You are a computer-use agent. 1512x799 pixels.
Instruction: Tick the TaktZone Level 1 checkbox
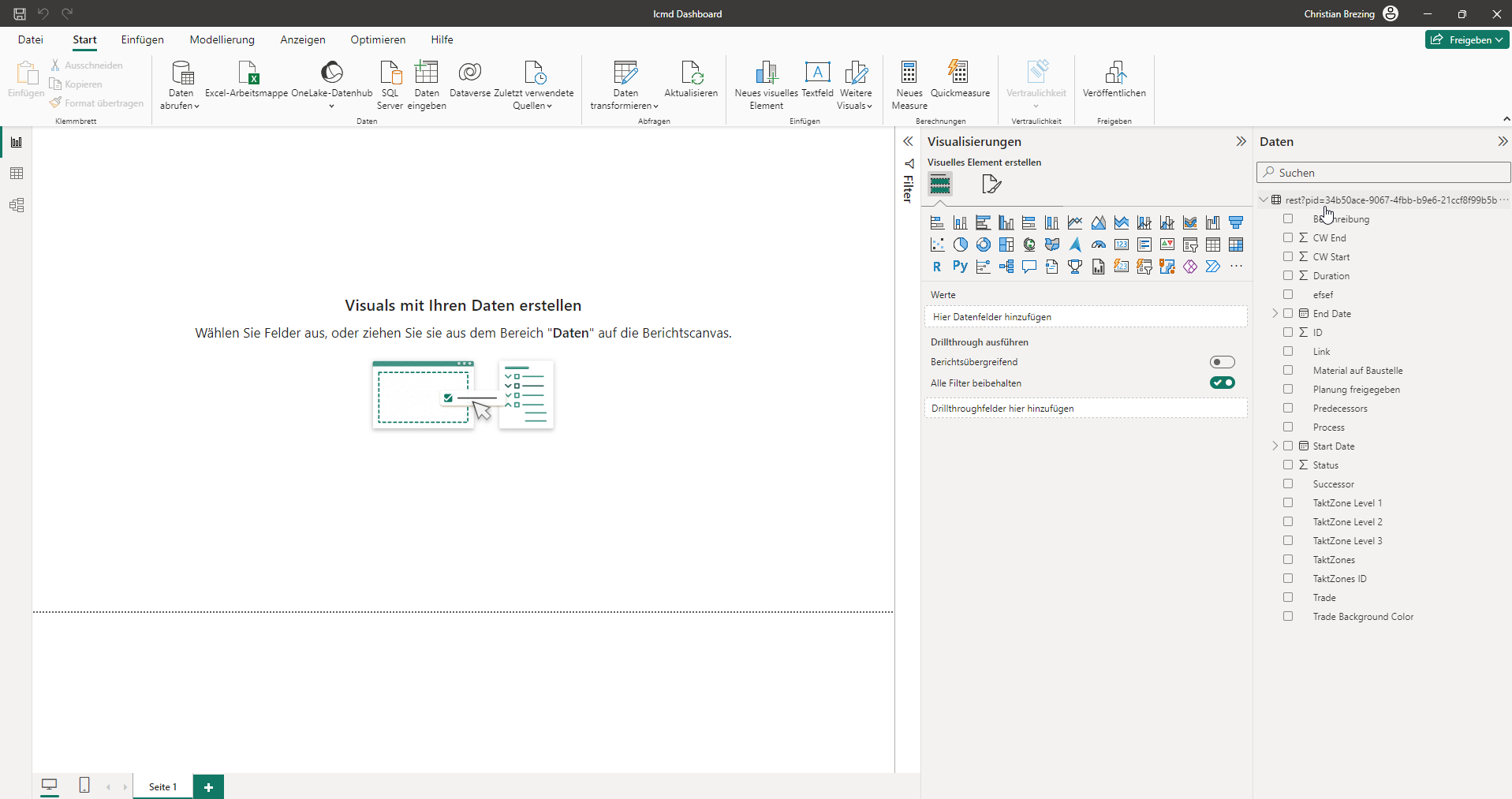tap(1288, 502)
